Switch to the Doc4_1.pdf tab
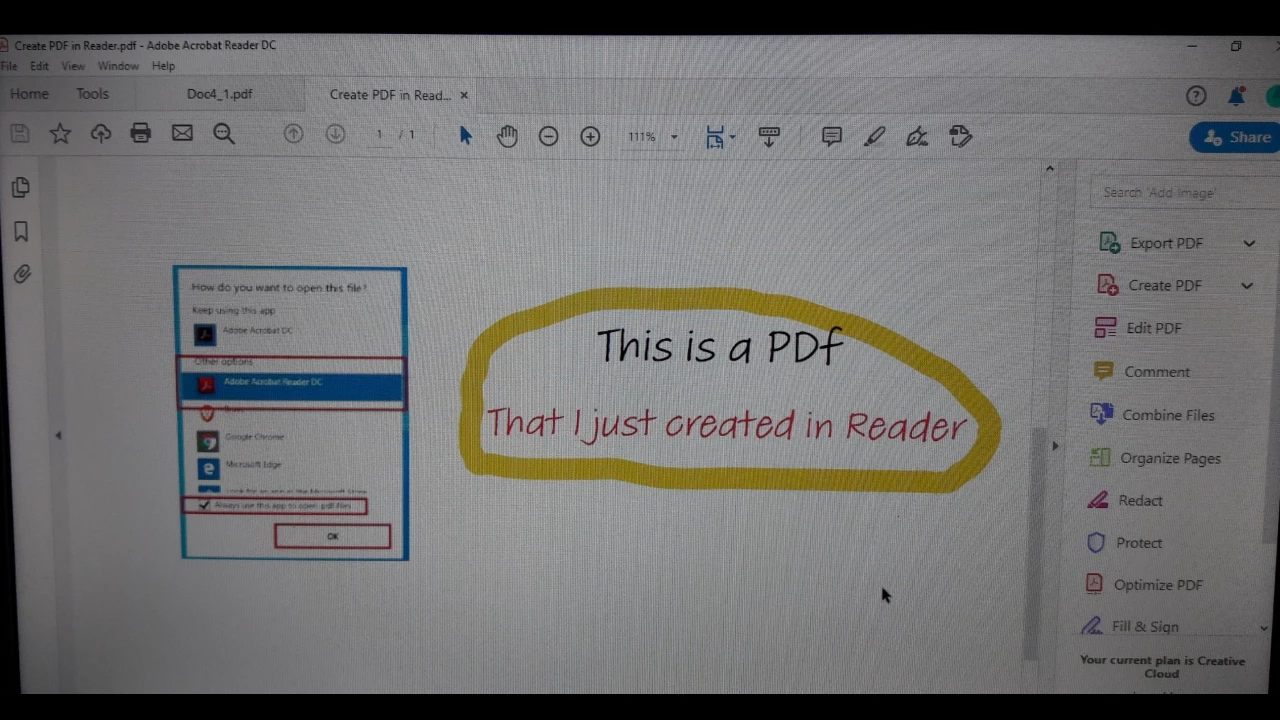This screenshot has height=720, width=1280. pos(219,94)
